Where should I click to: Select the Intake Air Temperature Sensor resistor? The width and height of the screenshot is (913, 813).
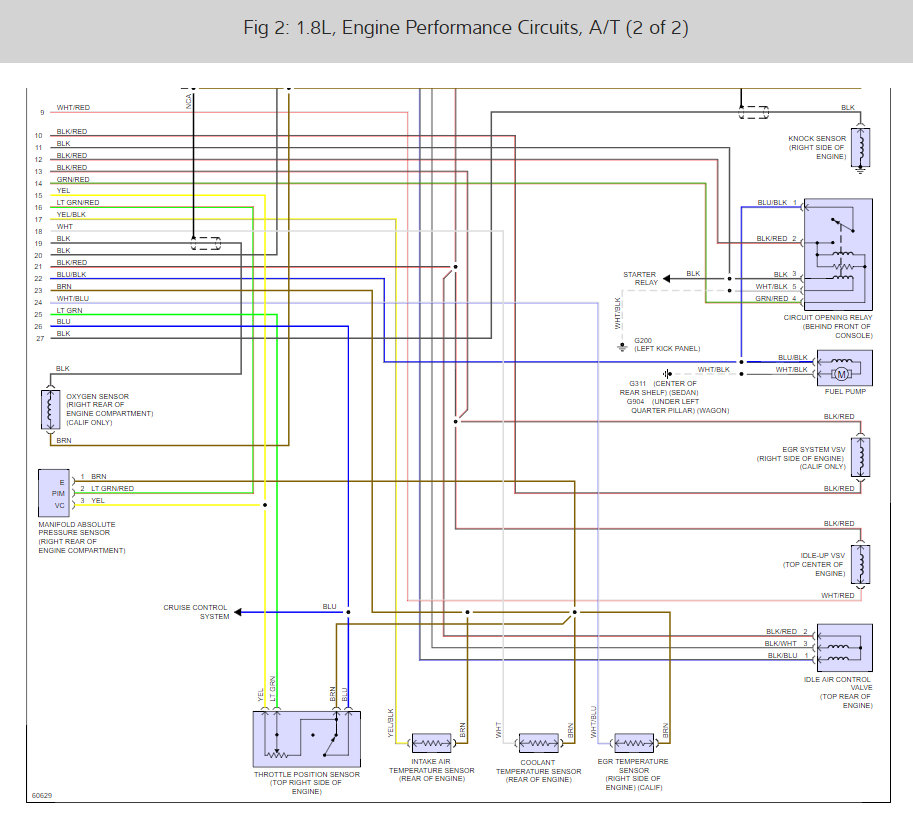(431, 743)
